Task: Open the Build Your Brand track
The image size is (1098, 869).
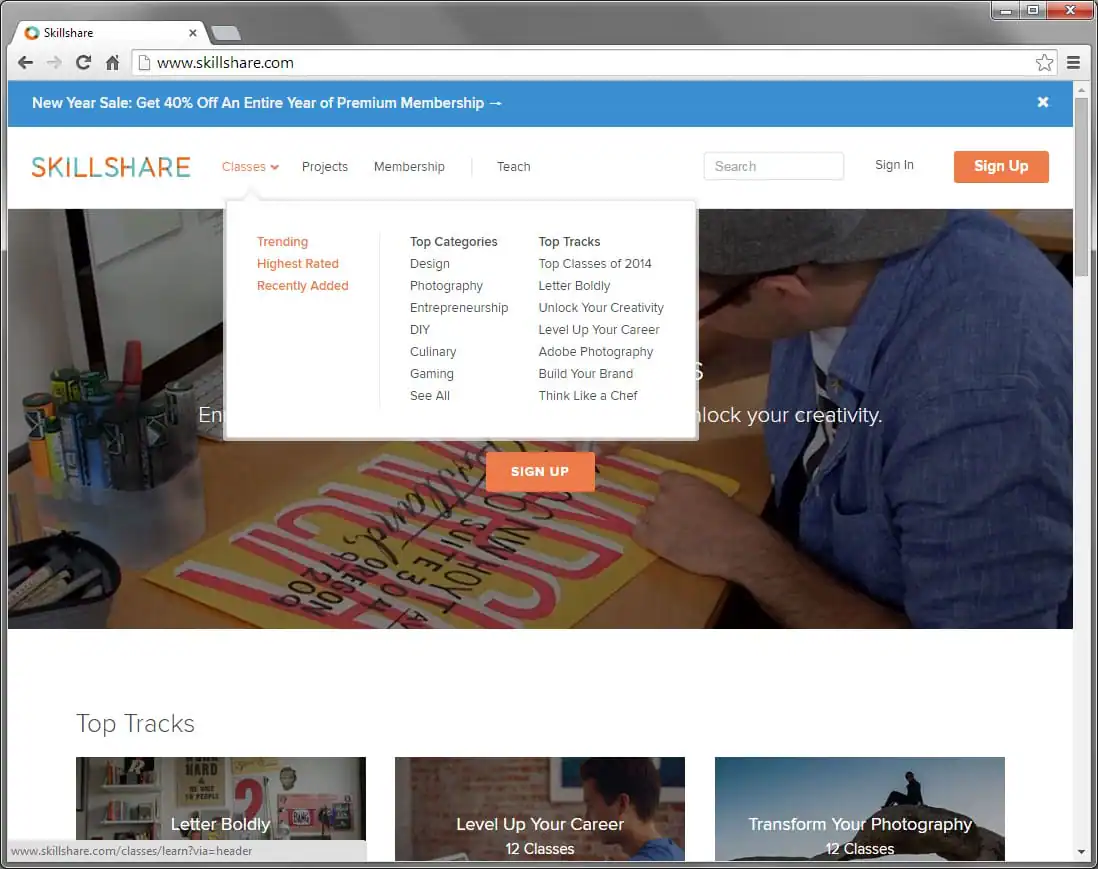Action: click(x=585, y=374)
